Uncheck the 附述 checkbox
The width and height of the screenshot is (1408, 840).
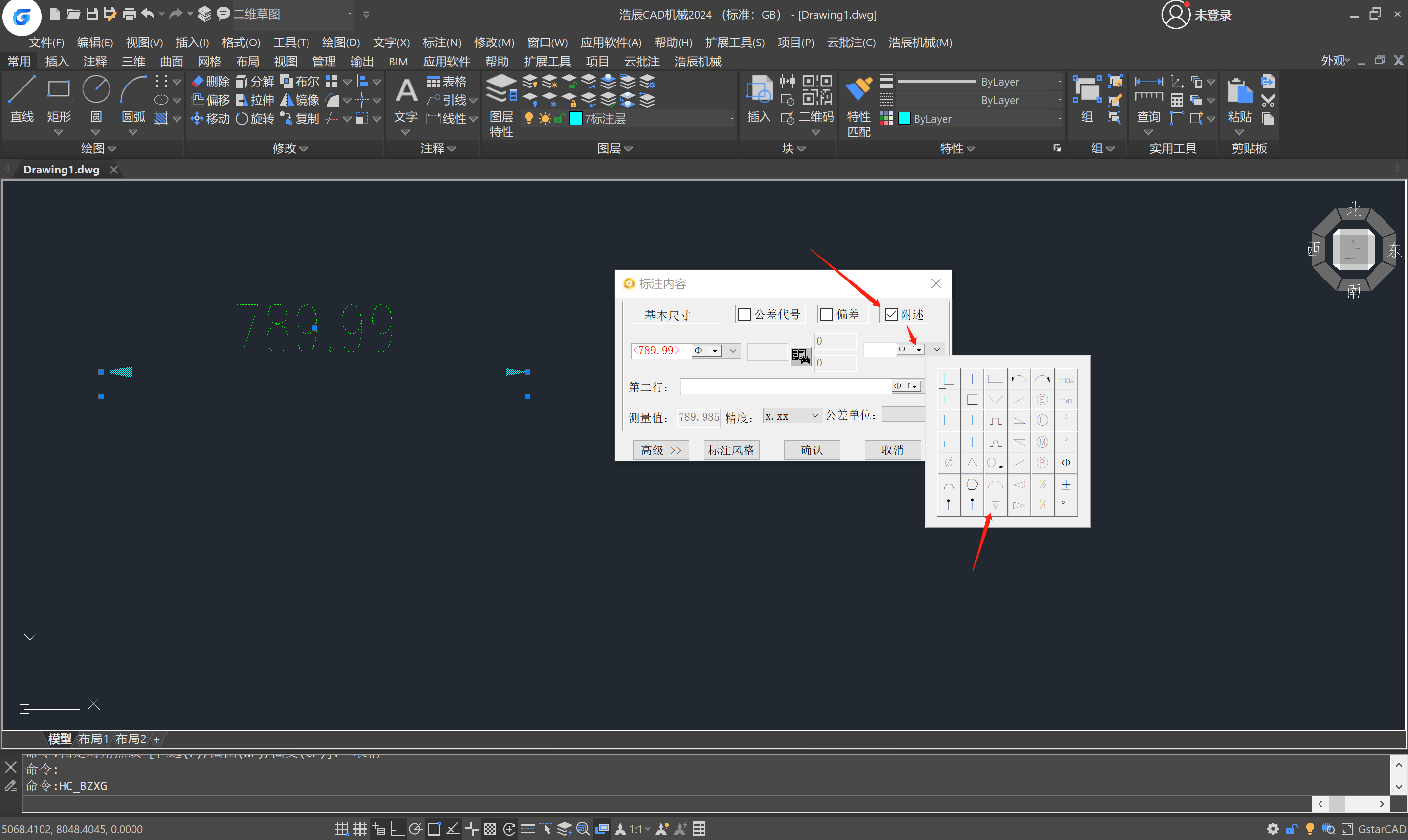point(891,315)
